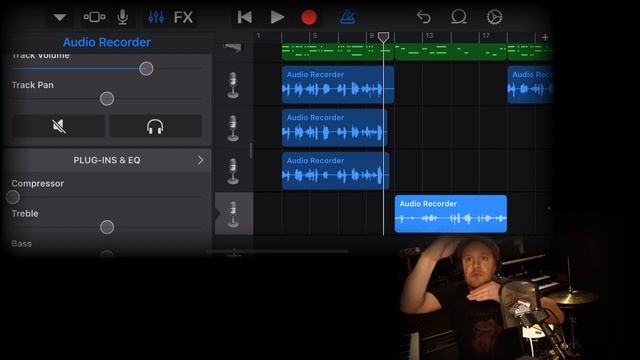
Task: Start recording with red Record button
Action: pyautogui.click(x=309, y=17)
